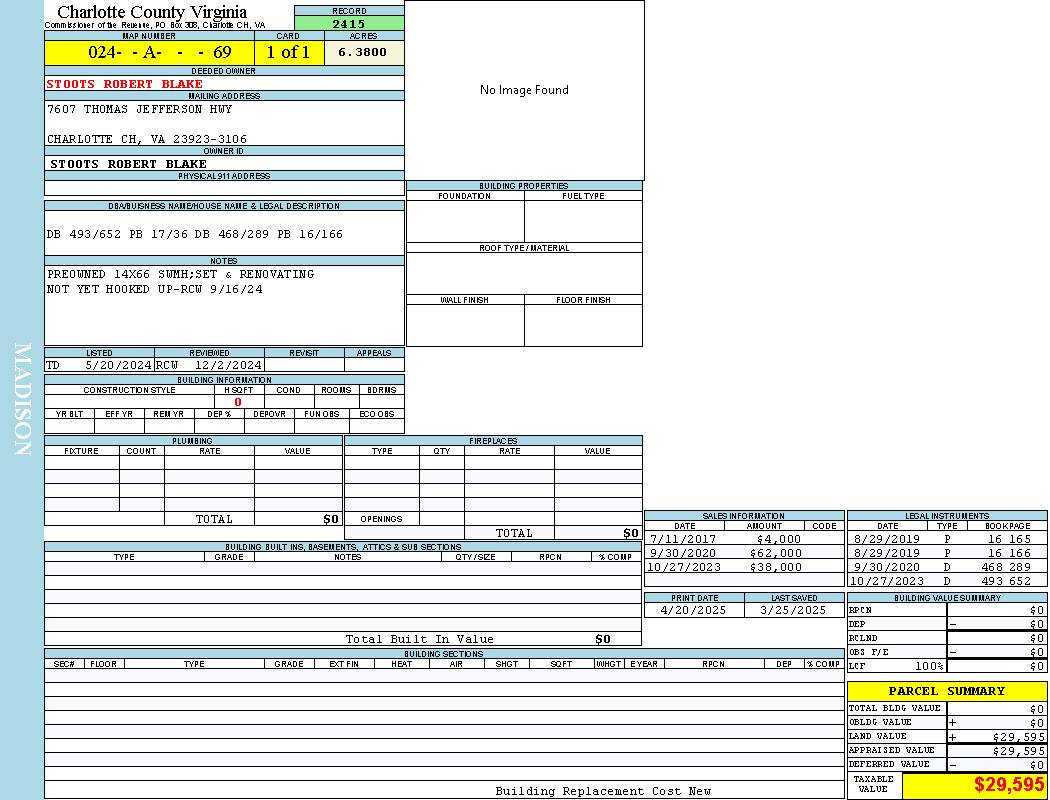Click the No Image Found photo placeholder
Viewport: 1050px width, 800px height.
coord(524,90)
